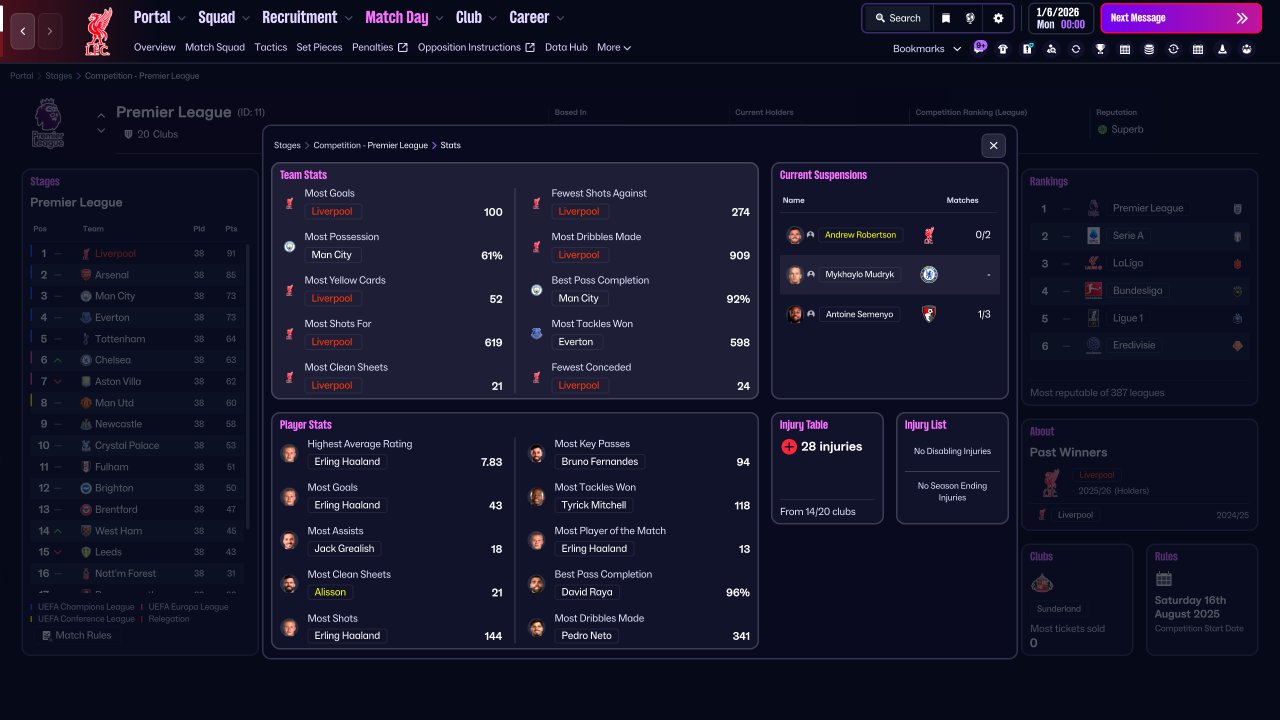
Task: Open the bookmark icon beside Search
Action: 946,18
